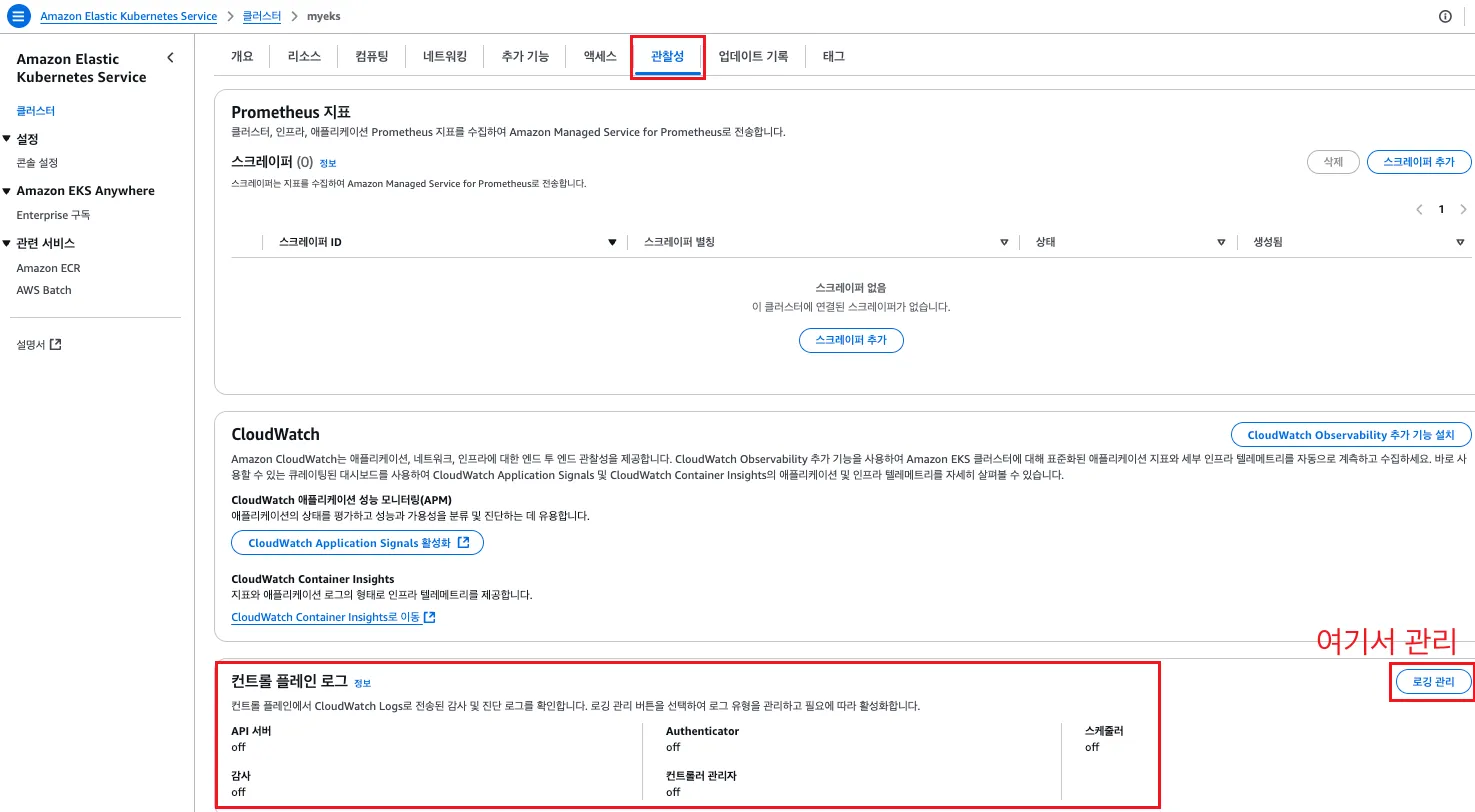This screenshot has height=812, width=1475.
Task: Click the API 서버 log label
Action: point(251,731)
